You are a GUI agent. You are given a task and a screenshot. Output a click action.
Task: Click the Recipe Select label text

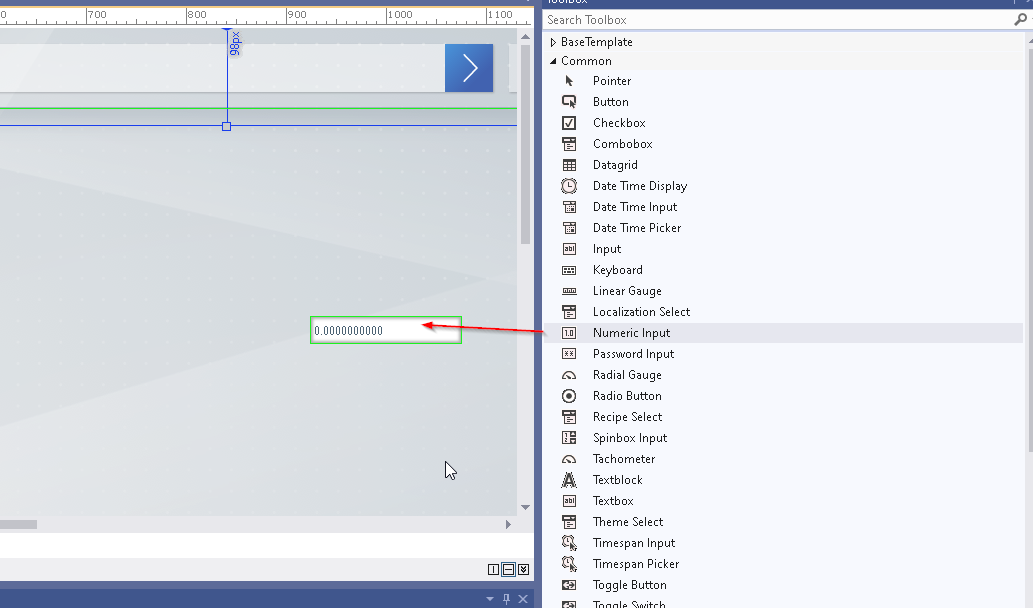click(627, 417)
